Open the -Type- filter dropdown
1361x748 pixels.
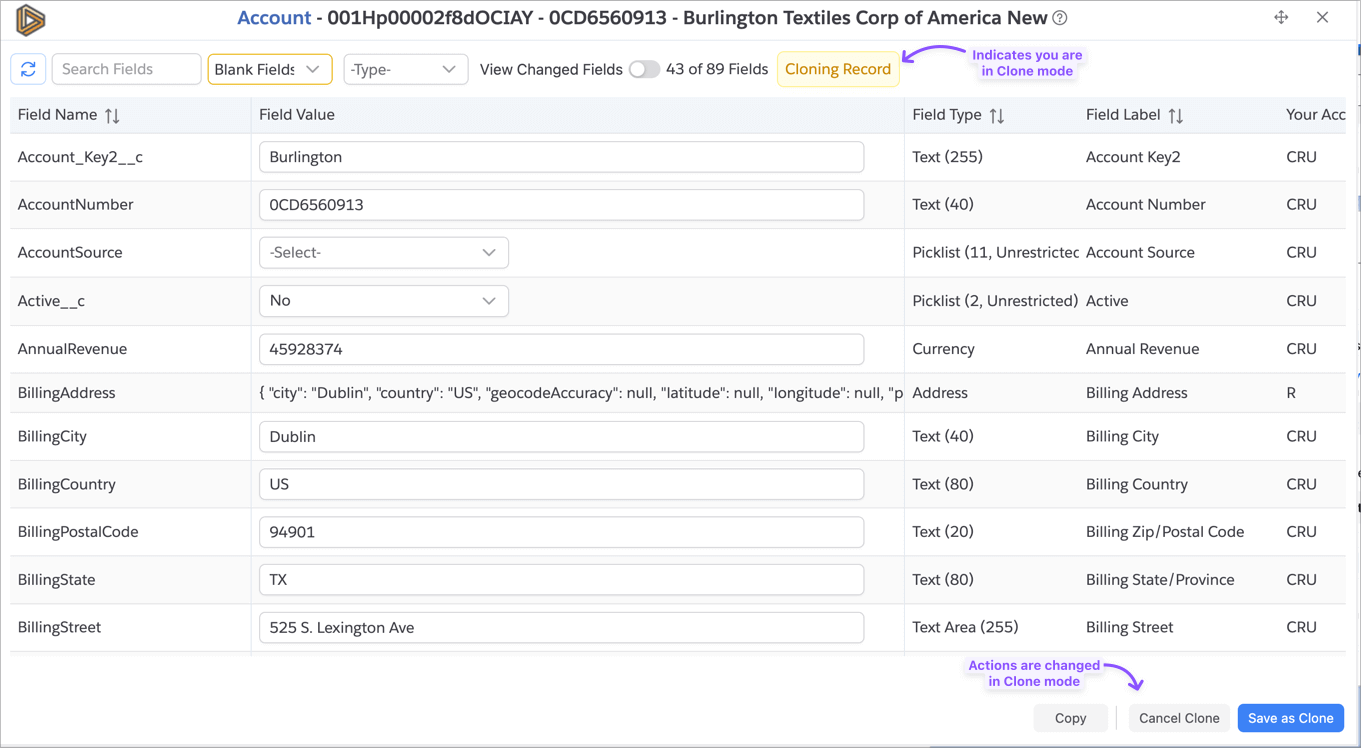pos(405,69)
